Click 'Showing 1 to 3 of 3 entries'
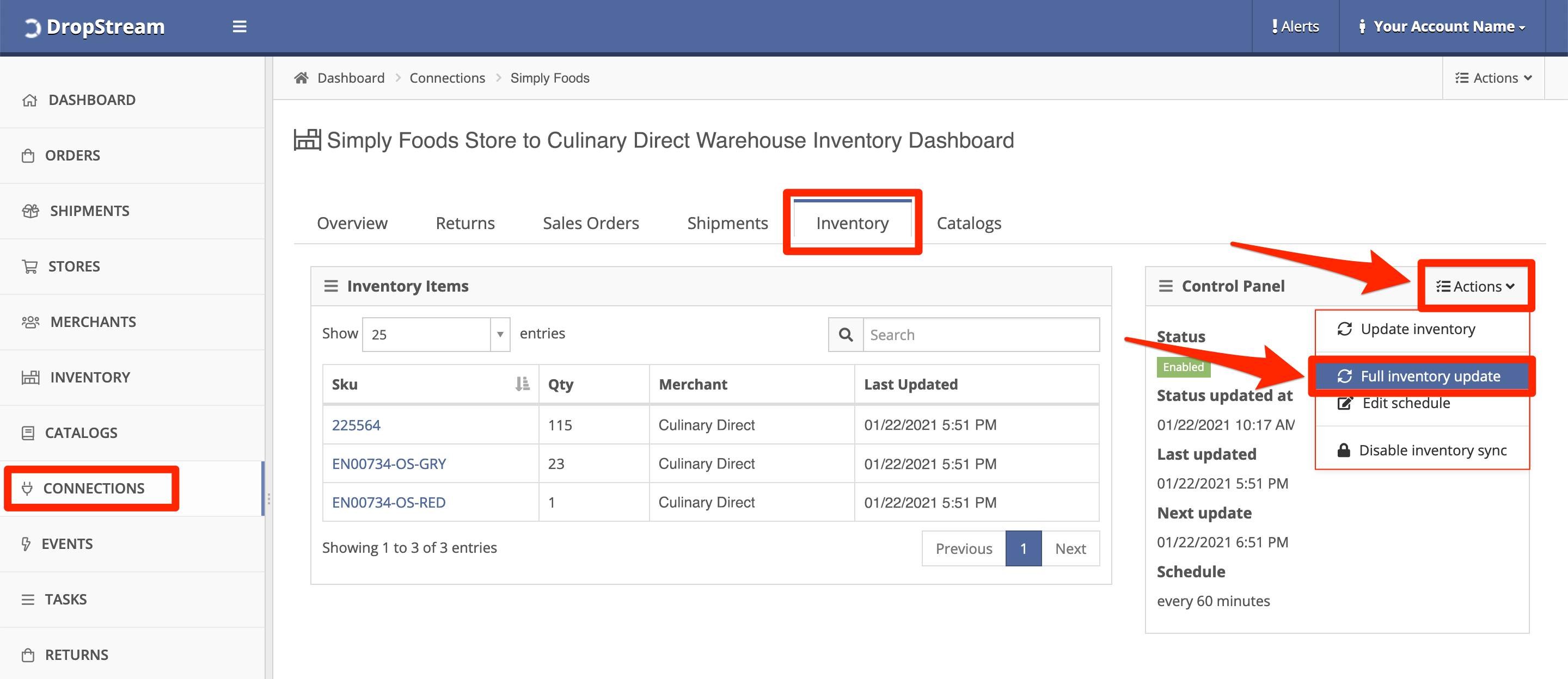The image size is (1568, 679). pos(409,548)
